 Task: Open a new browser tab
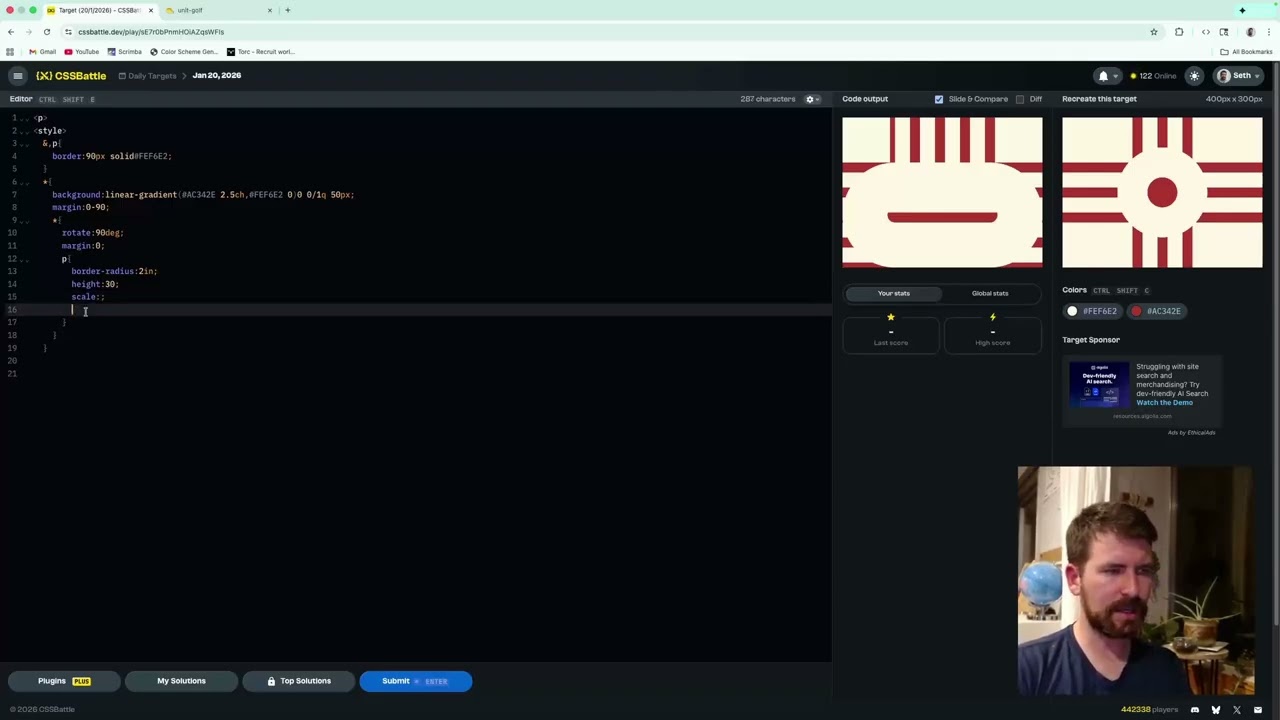tap(288, 10)
